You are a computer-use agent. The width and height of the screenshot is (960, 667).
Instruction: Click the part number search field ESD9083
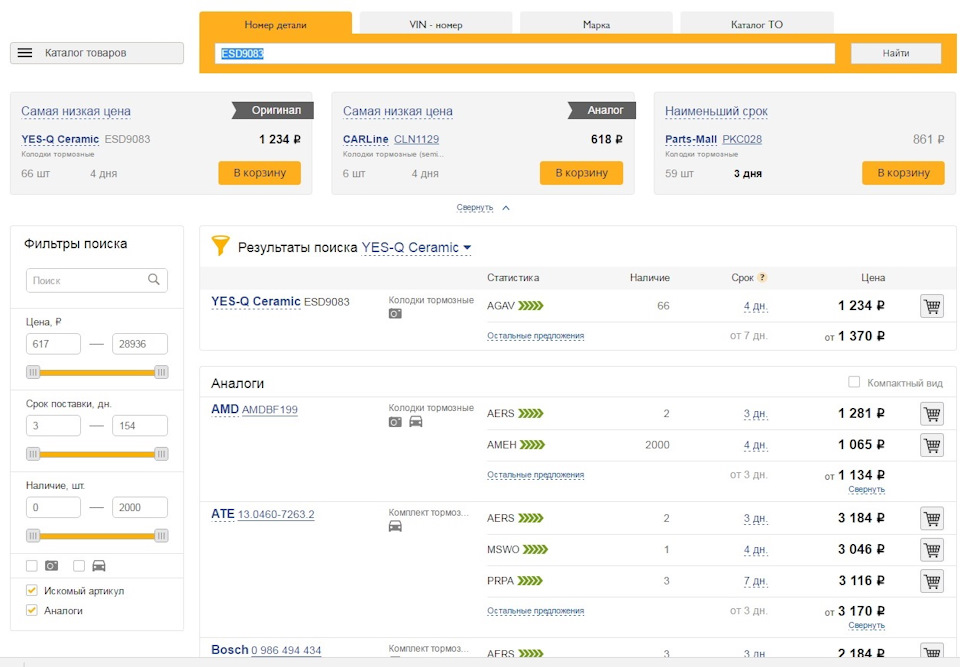(x=525, y=53)
